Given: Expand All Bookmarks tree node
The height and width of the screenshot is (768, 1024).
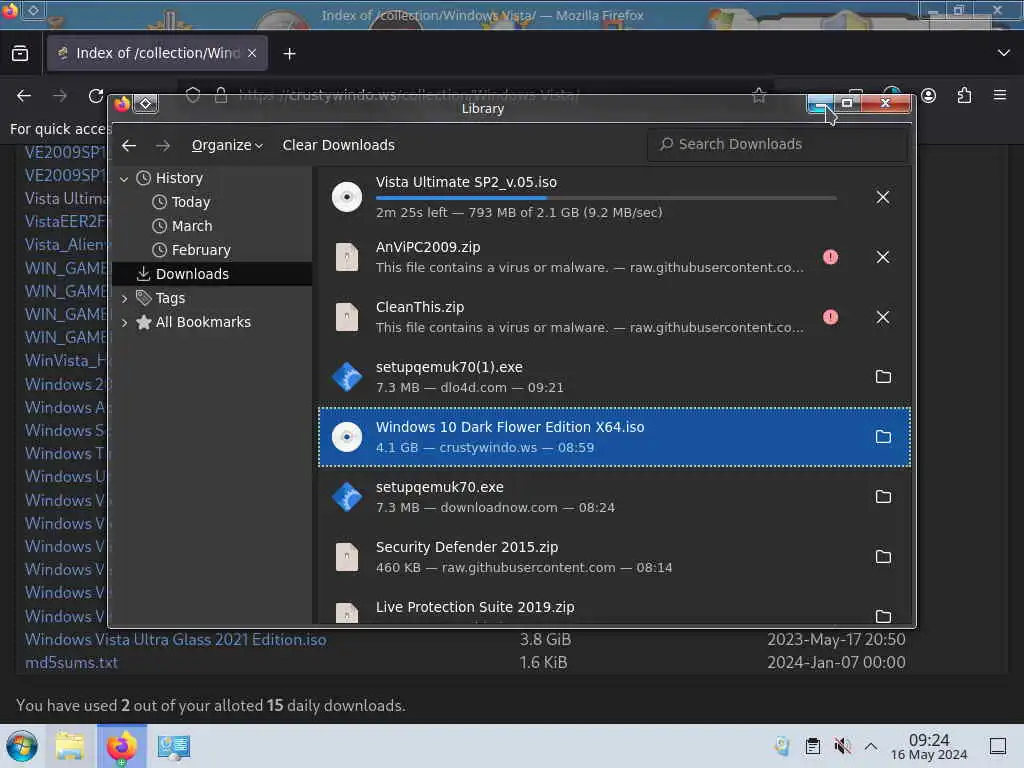Looking at the screenshot, I should coord(124,323).
